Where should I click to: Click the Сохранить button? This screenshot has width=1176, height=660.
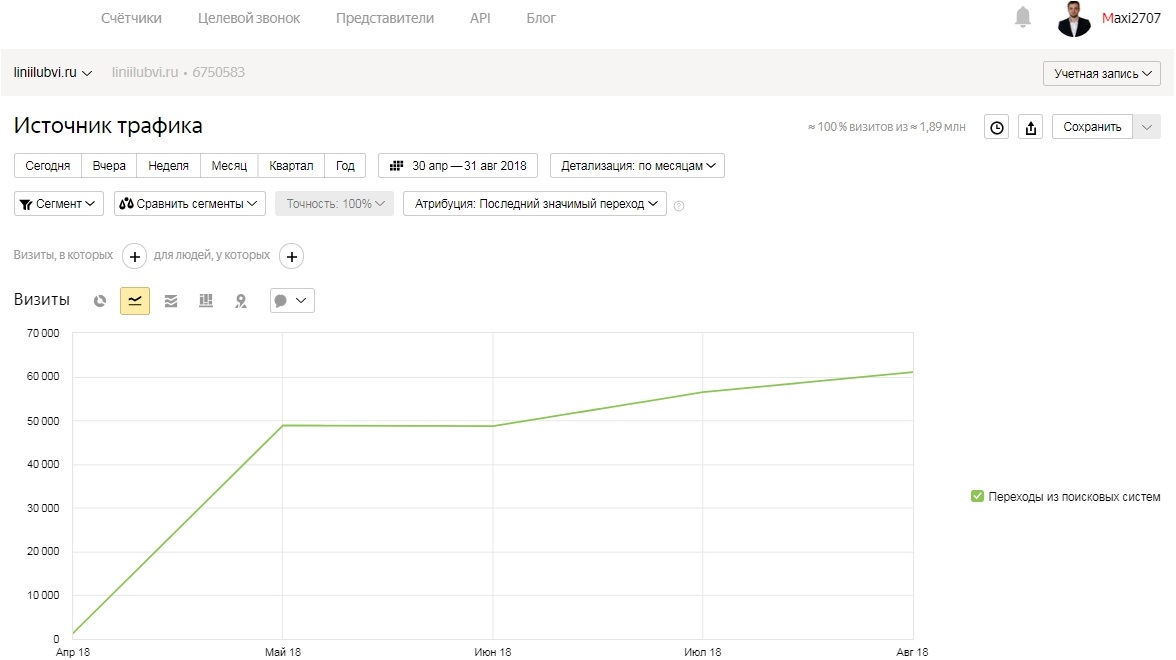point(1092,127)
